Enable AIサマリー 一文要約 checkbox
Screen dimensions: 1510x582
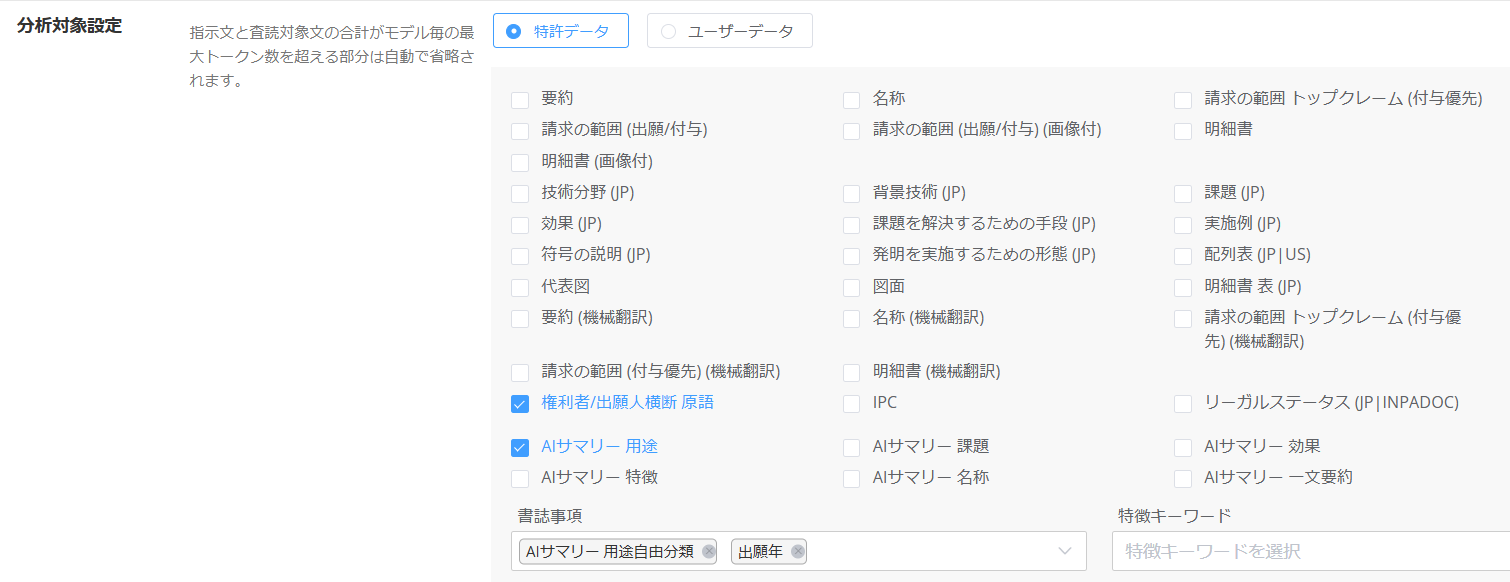point(1183,479)
